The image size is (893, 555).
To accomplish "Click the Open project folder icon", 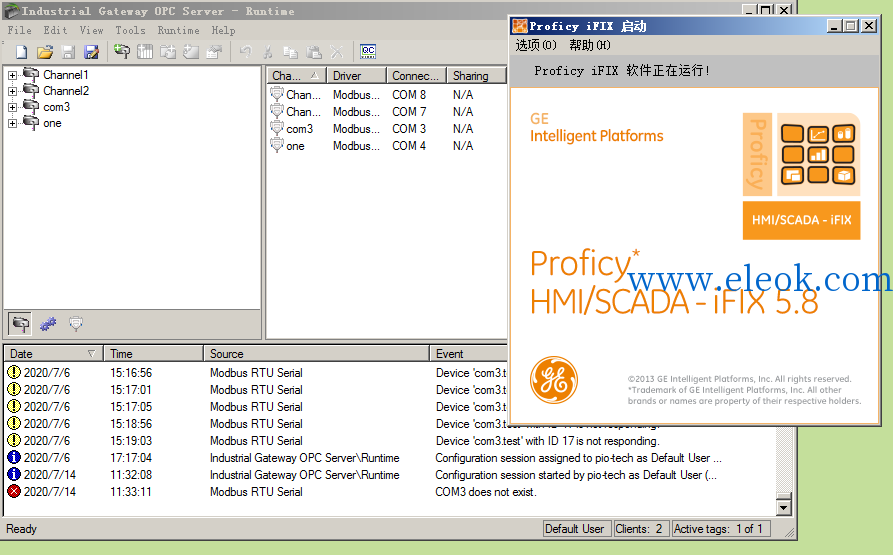I will [45, 52].
